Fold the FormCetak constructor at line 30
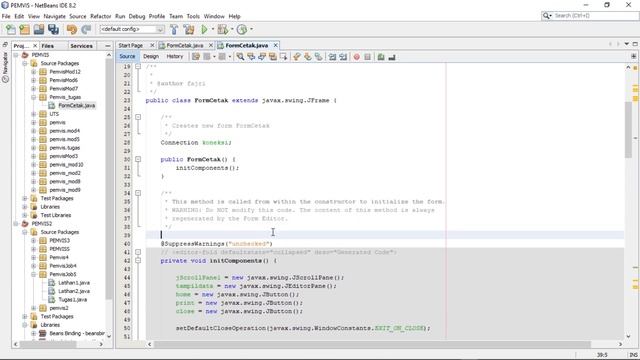 (138, 159)
